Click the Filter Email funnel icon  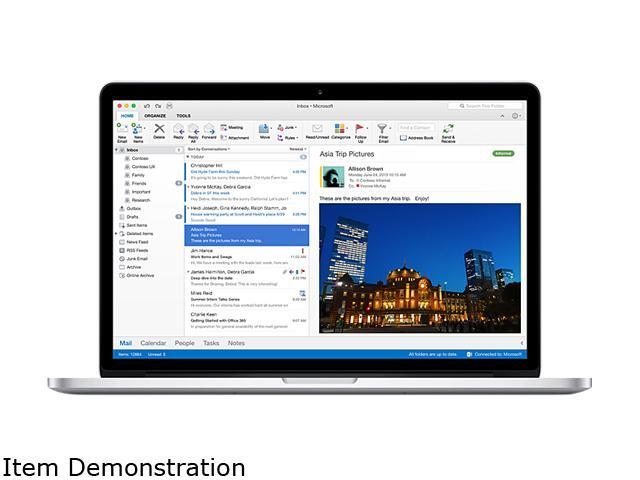point(382,129)
